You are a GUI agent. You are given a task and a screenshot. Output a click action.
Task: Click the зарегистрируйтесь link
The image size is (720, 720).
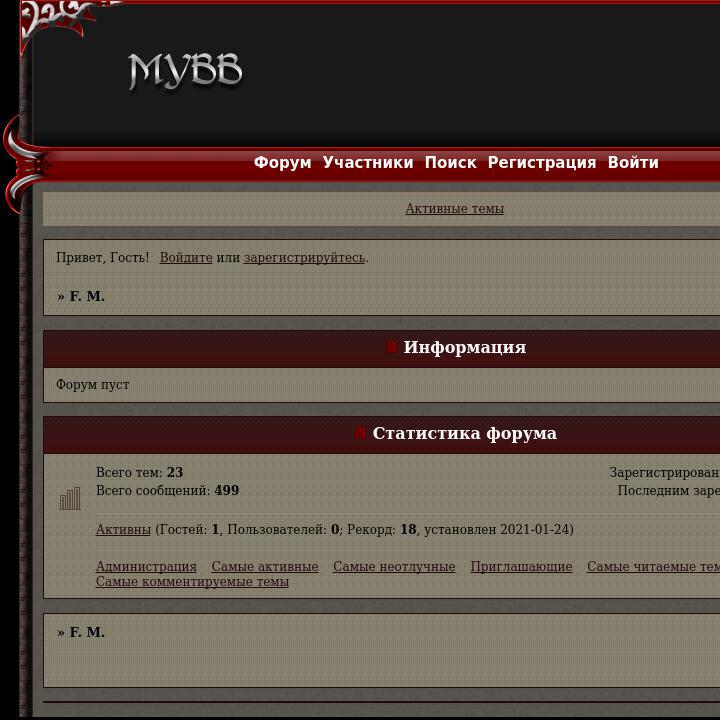tap(304, 258)
